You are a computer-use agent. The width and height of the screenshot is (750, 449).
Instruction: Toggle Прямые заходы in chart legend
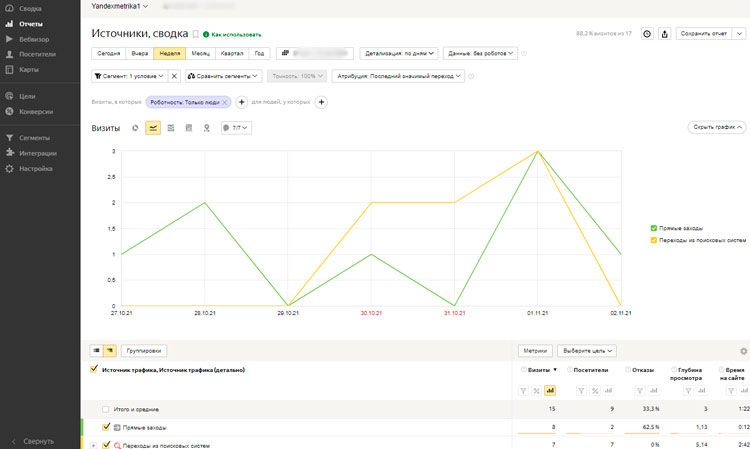(653, 228)
